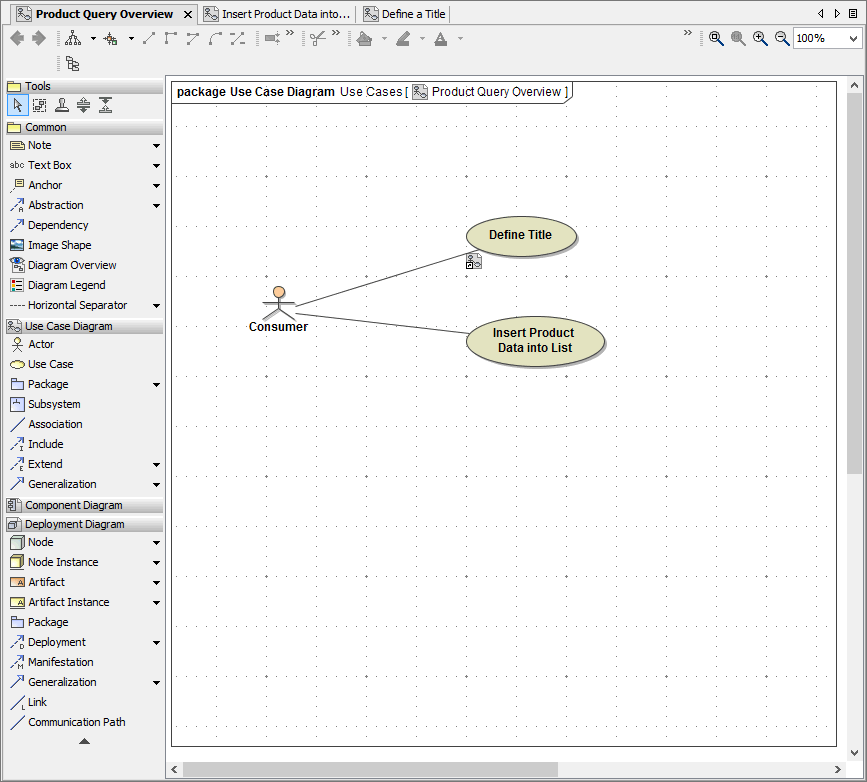Activate the Selection arrow tool
The image size is (867, 782).
tap(17, 105)
